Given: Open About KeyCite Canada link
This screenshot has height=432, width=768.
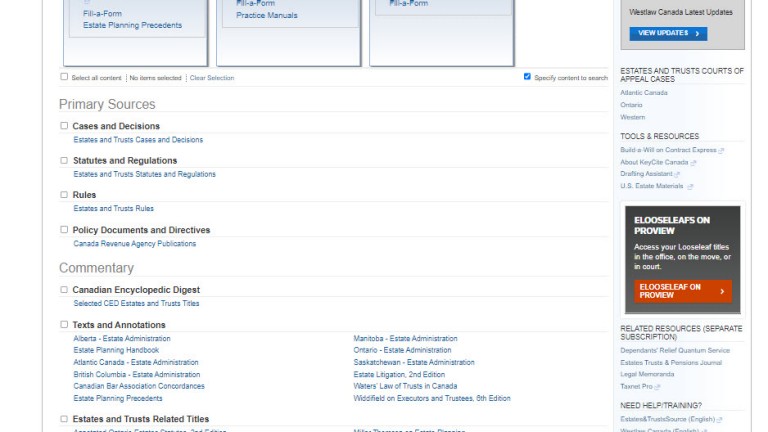Looking at the screenshot, I should click(x=654, y=162).
